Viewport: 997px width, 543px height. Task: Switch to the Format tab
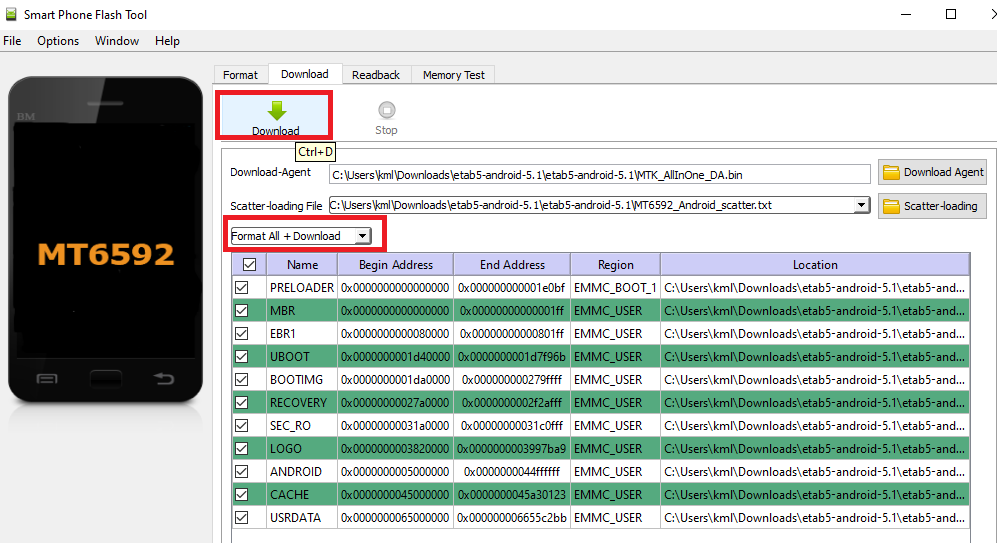[240, 75]
